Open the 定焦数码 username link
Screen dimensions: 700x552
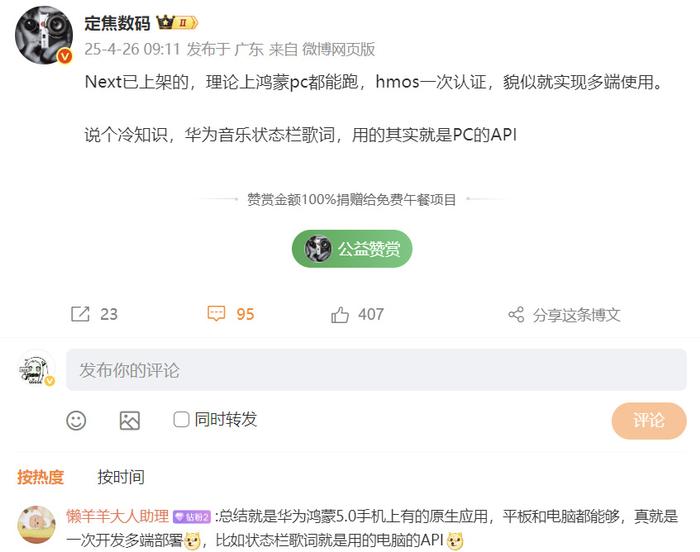click(x=117, y=23)
